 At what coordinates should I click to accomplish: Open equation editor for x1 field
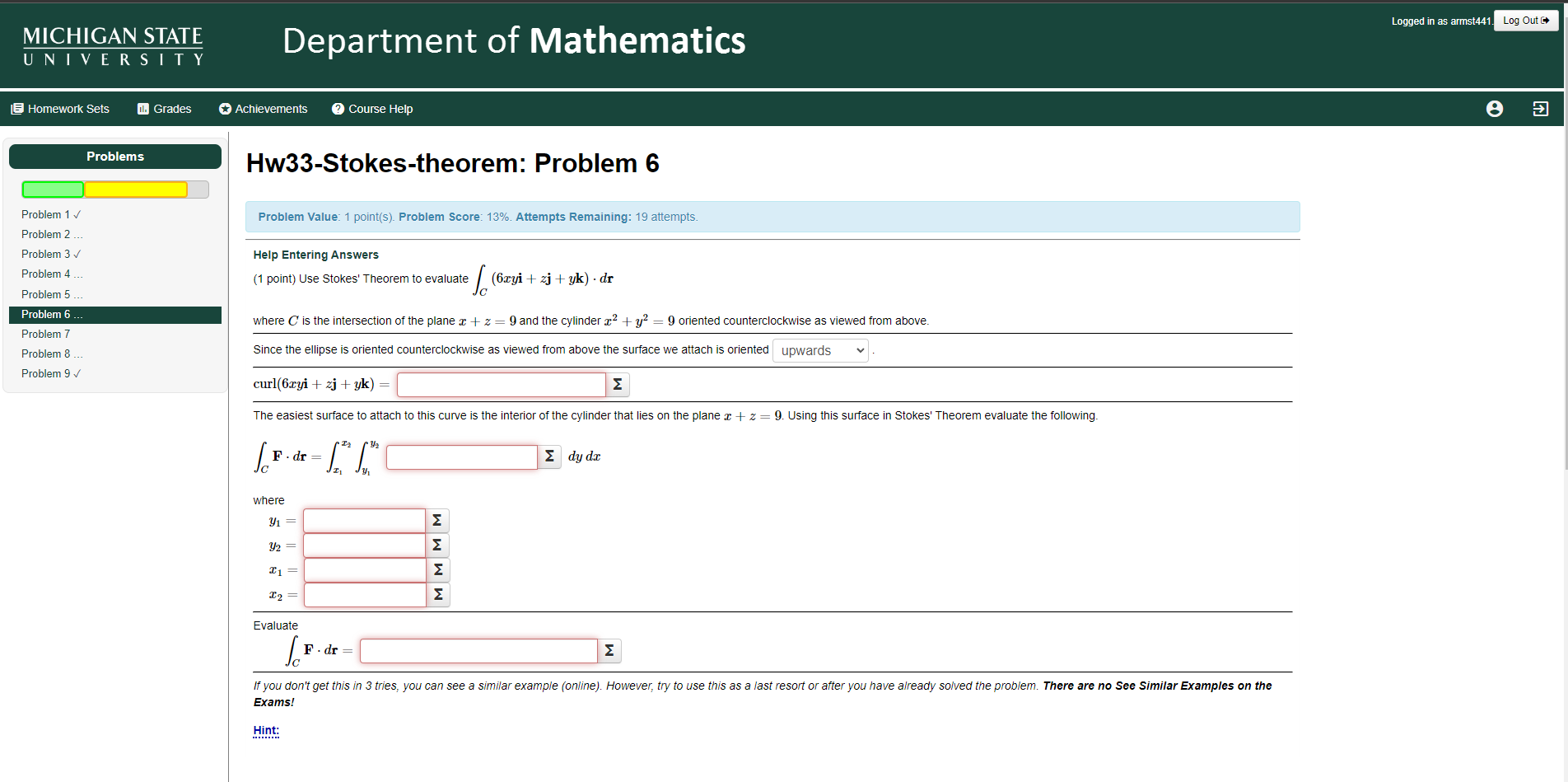438,570
